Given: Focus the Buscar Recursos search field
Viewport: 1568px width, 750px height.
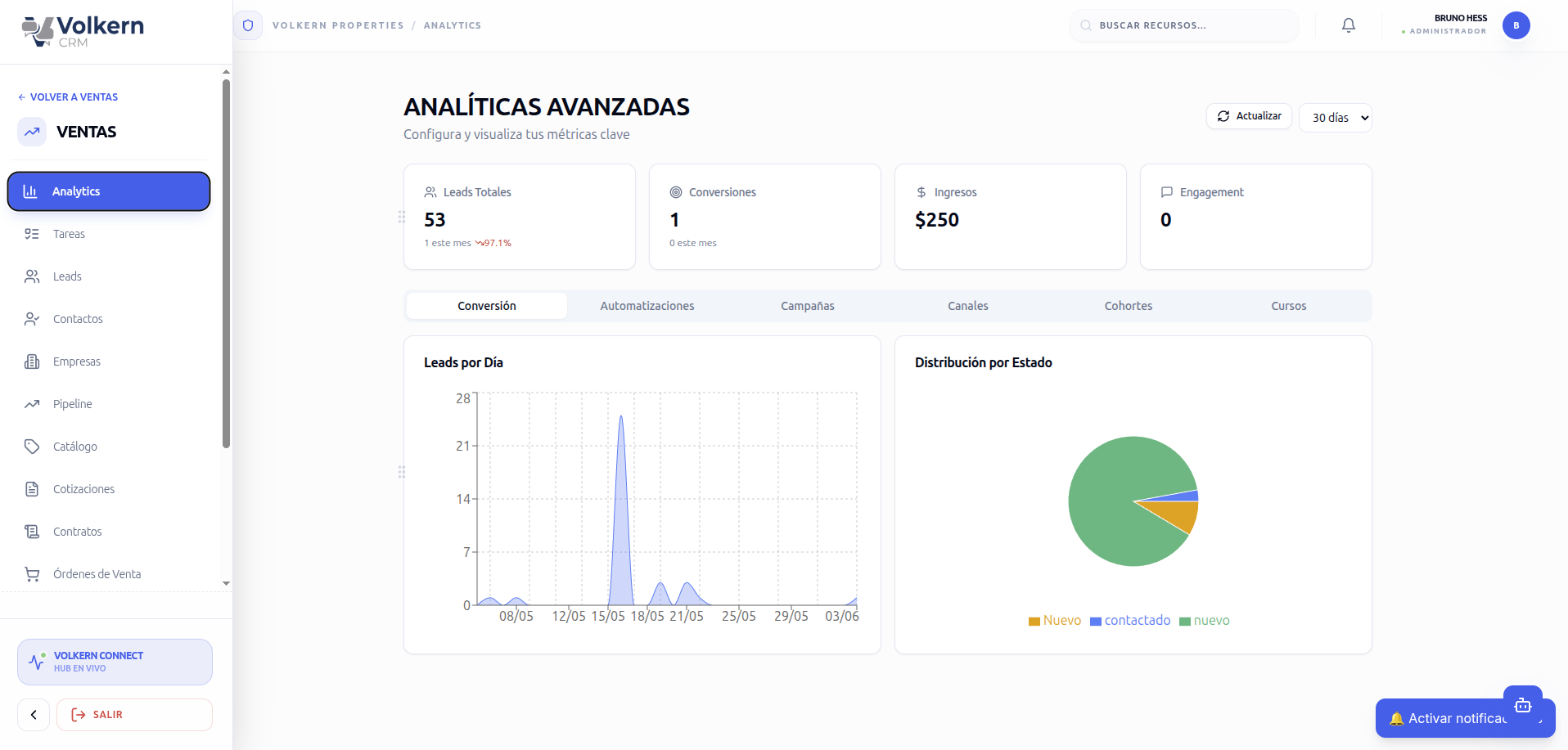Looking at the screenshot, I should coord(1184,25).
